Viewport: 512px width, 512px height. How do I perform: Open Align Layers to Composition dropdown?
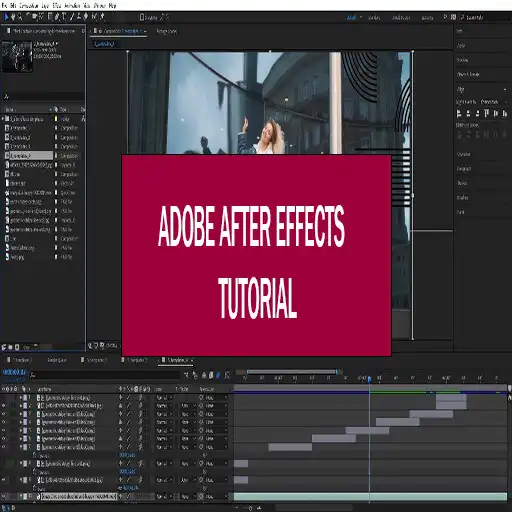pos(494,102)
